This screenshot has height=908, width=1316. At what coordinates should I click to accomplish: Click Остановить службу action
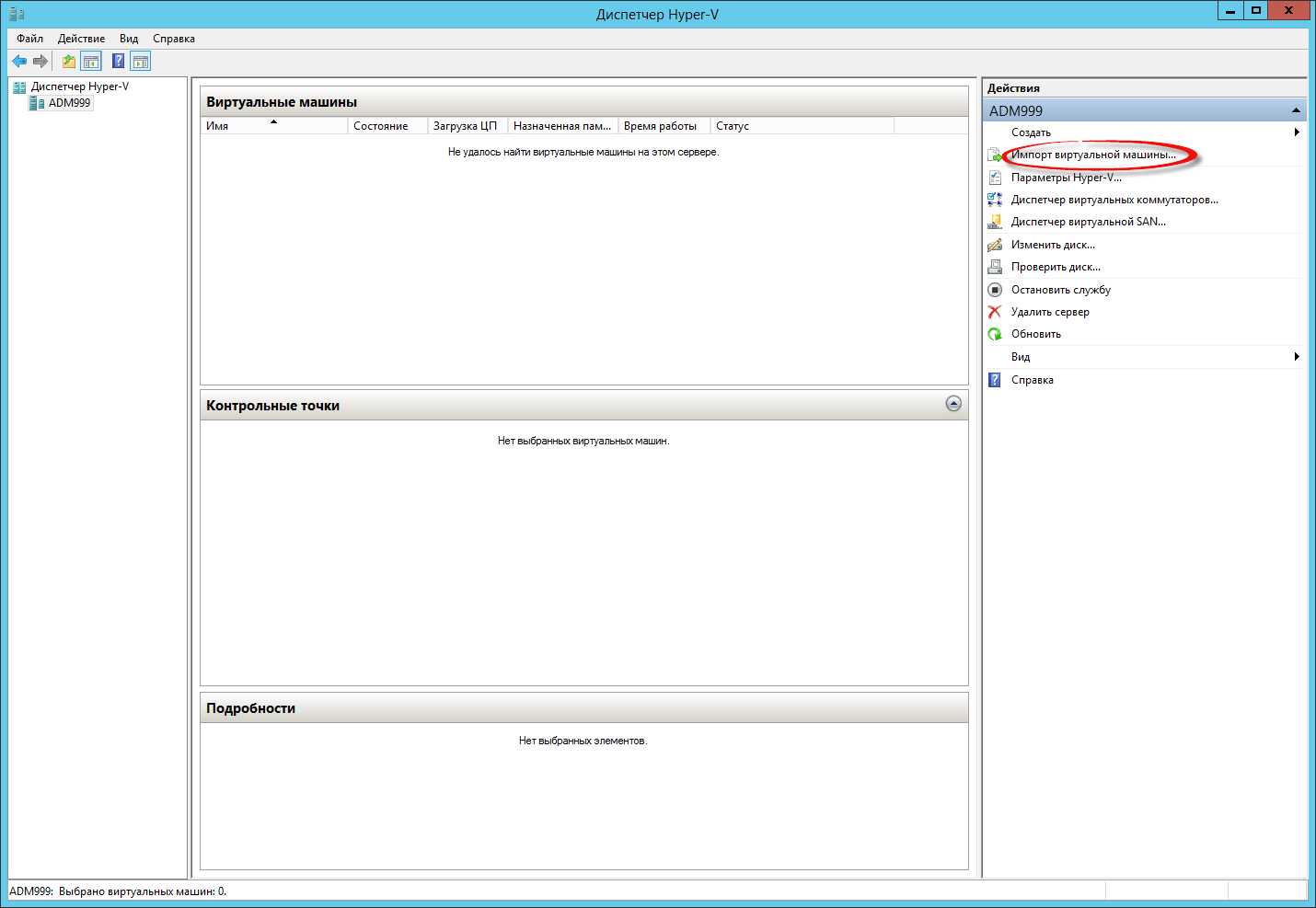[x=1061, y=290]
